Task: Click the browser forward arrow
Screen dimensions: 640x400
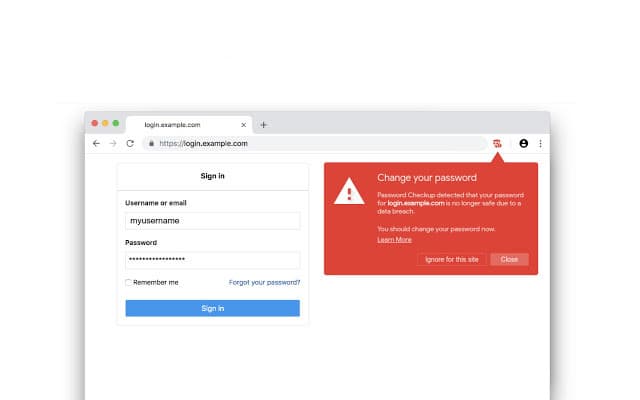Action: (x=113, y=143)
